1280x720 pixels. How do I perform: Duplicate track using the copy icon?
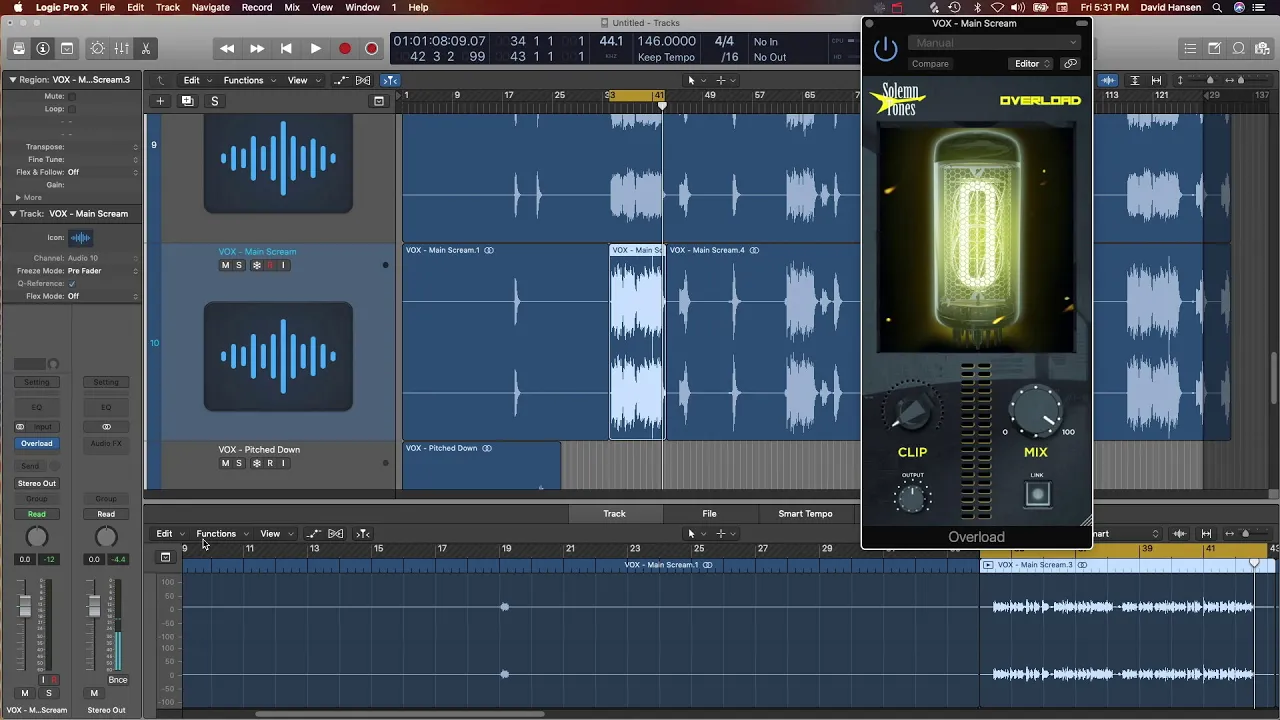coord(187,101)
